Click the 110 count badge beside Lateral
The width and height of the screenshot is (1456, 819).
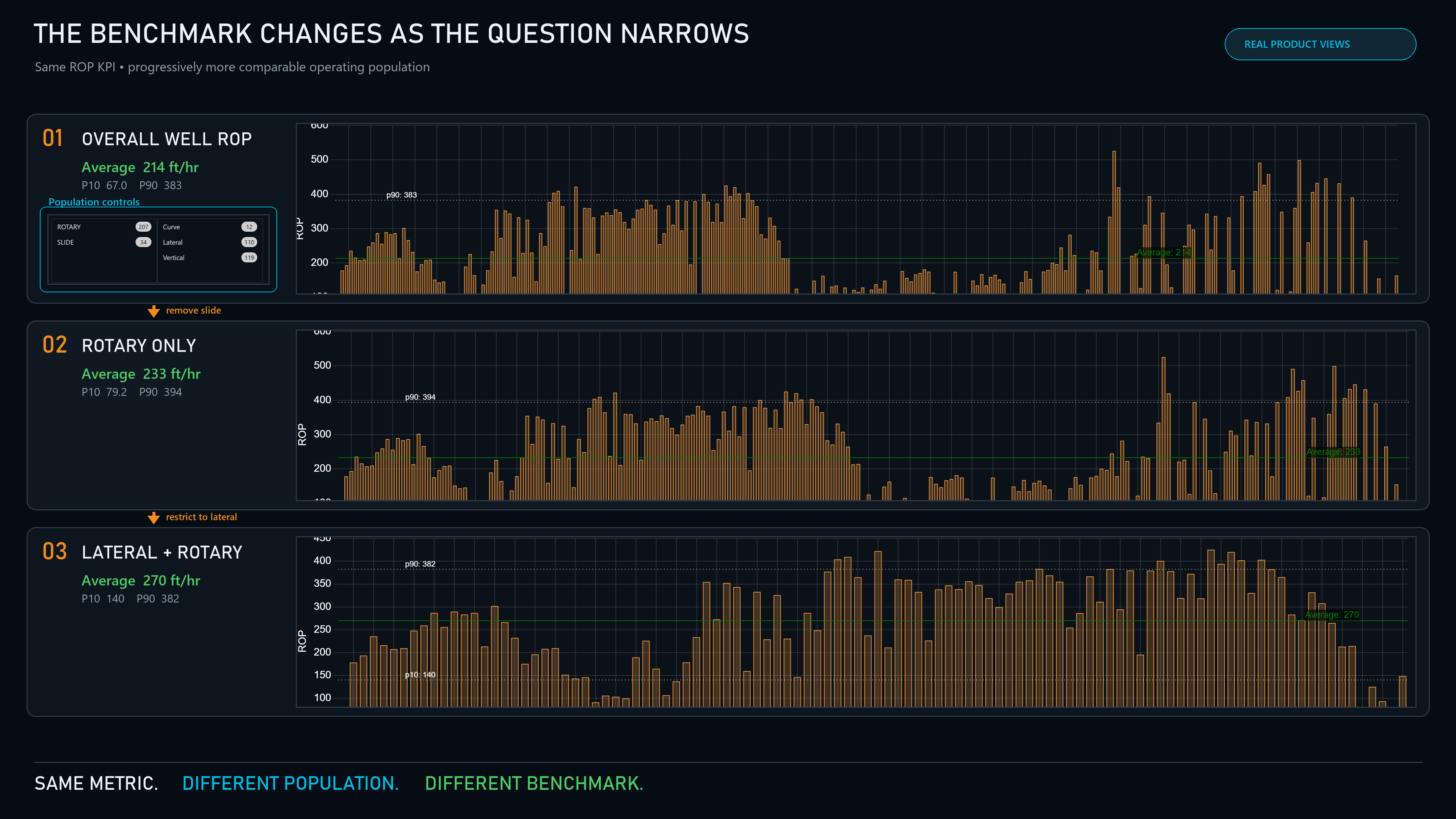tap(249, 243)
